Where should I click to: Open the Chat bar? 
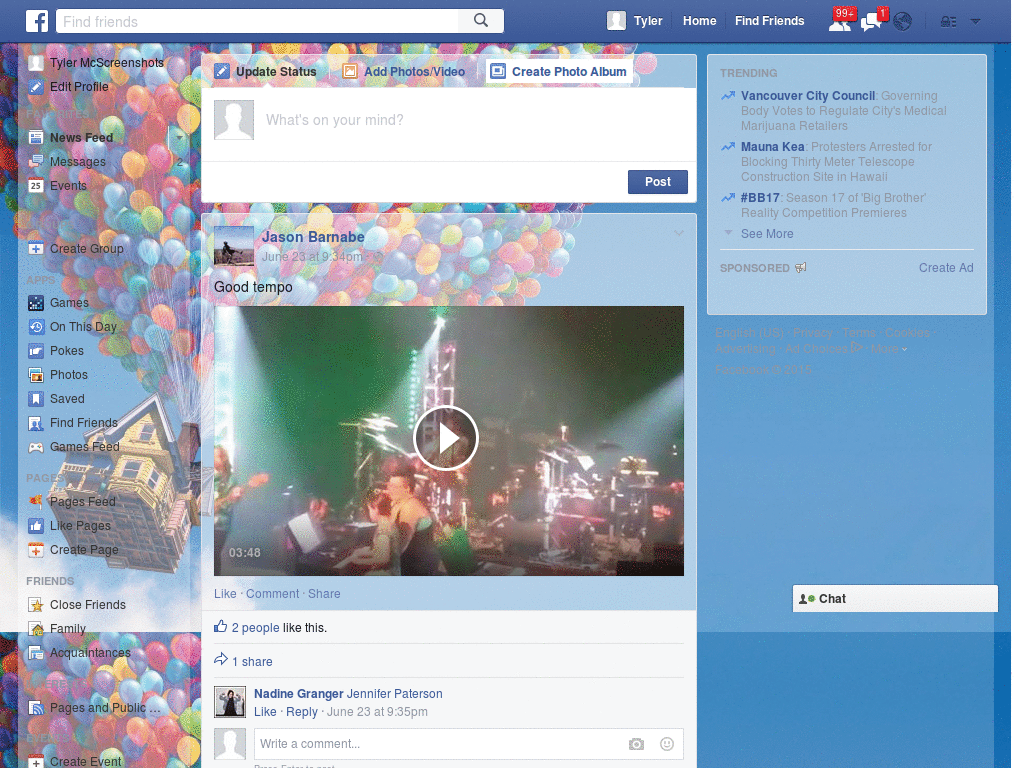[895, 599]
